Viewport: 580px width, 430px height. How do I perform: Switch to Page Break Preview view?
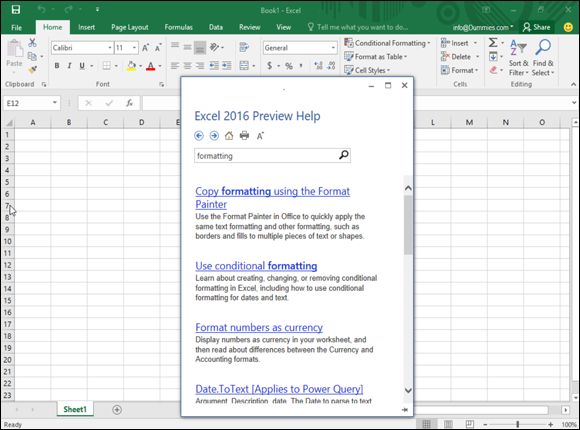pos(469,424)
